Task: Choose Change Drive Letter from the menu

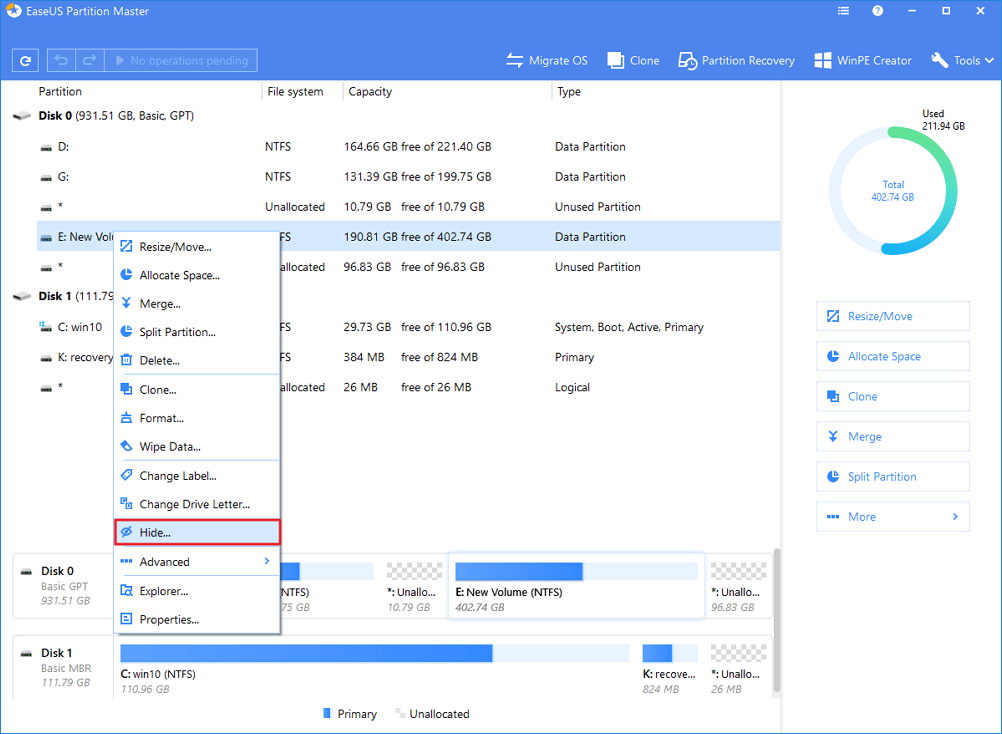Action: 197,504
